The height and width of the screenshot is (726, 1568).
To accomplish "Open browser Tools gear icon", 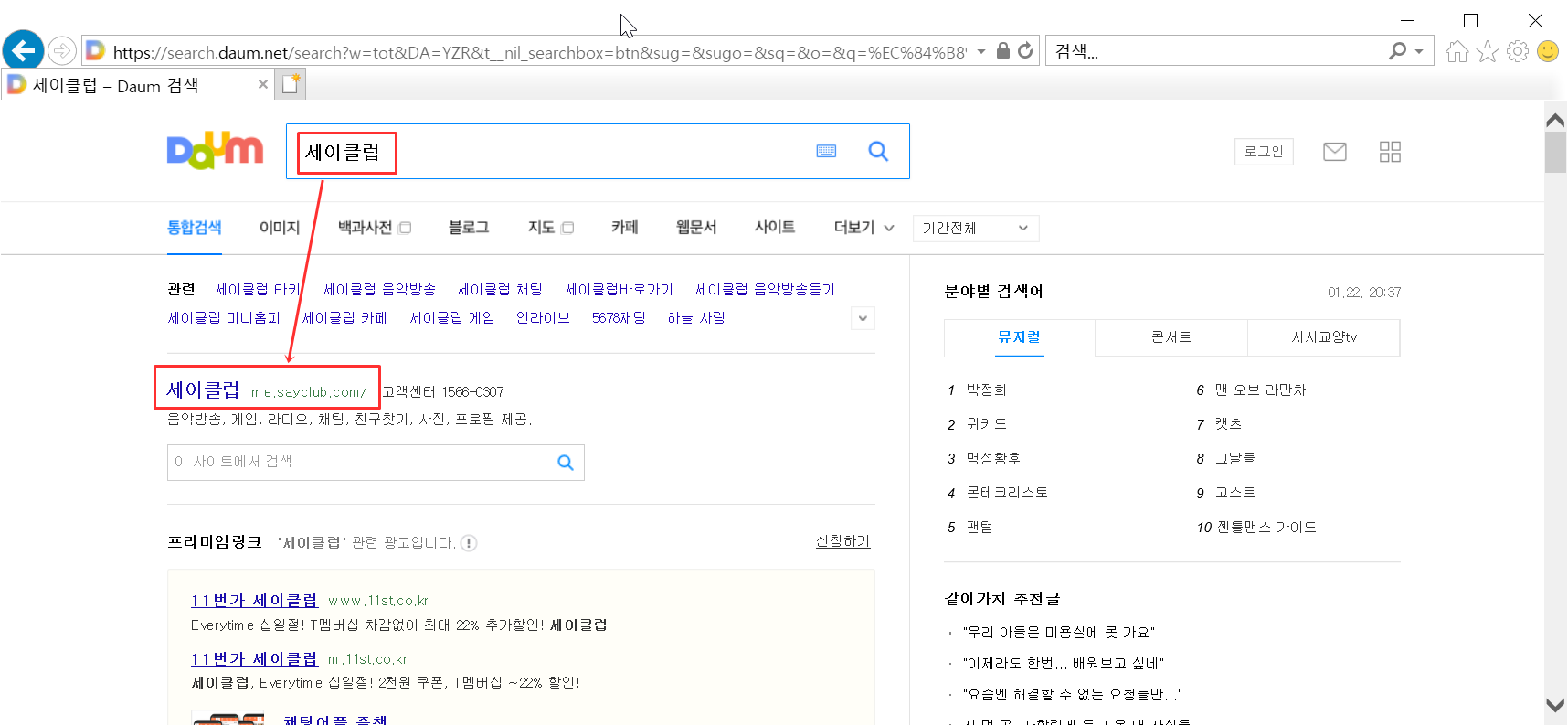I will click(1518, 51).
